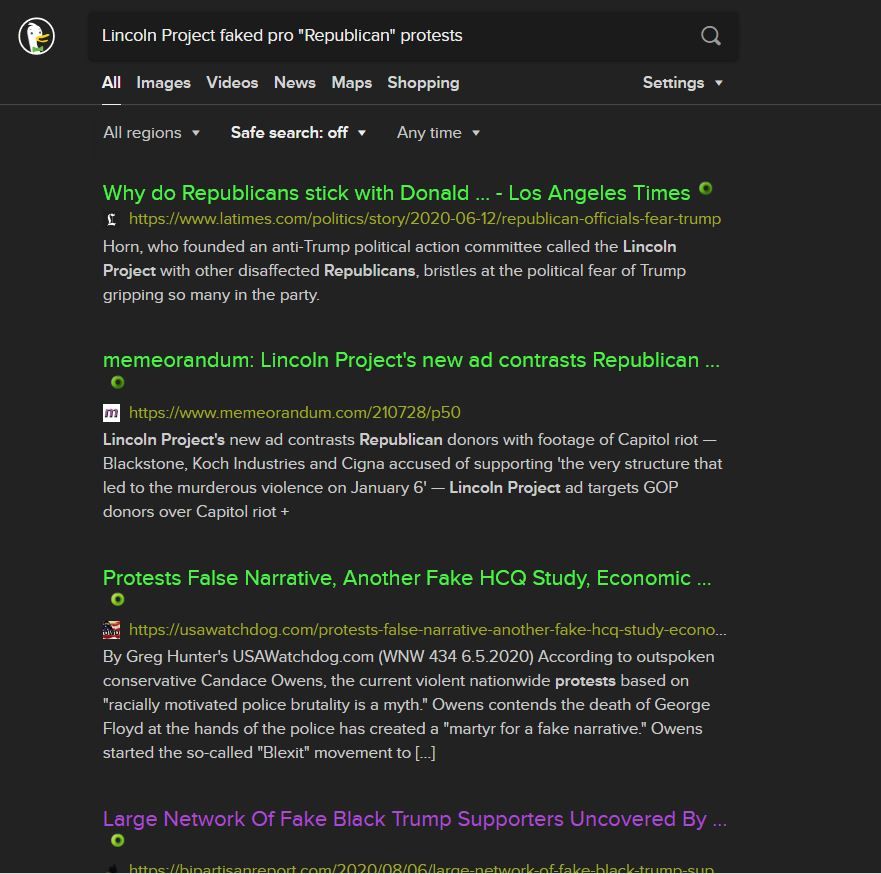This screenshot has width=881, height=874.
Task: Click the search magnifier icon
Action: coord(710,36)
